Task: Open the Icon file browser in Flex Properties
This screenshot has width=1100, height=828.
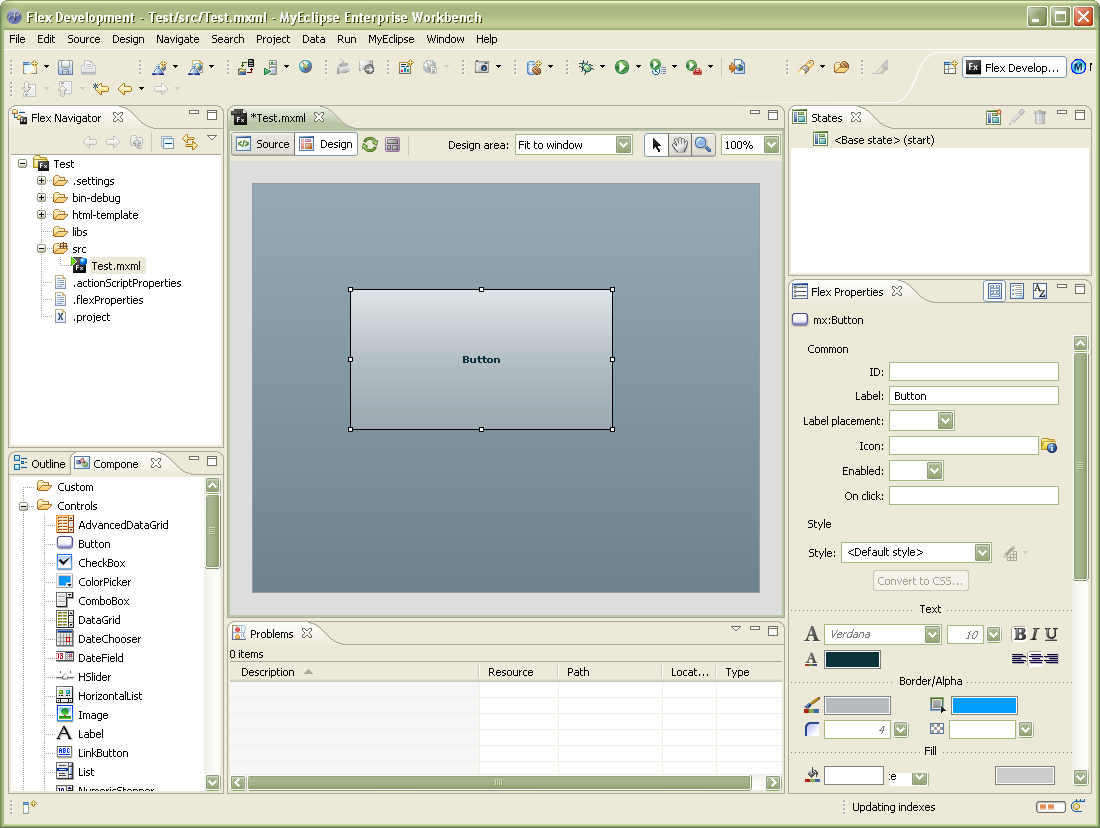Action: [1048, 445]
